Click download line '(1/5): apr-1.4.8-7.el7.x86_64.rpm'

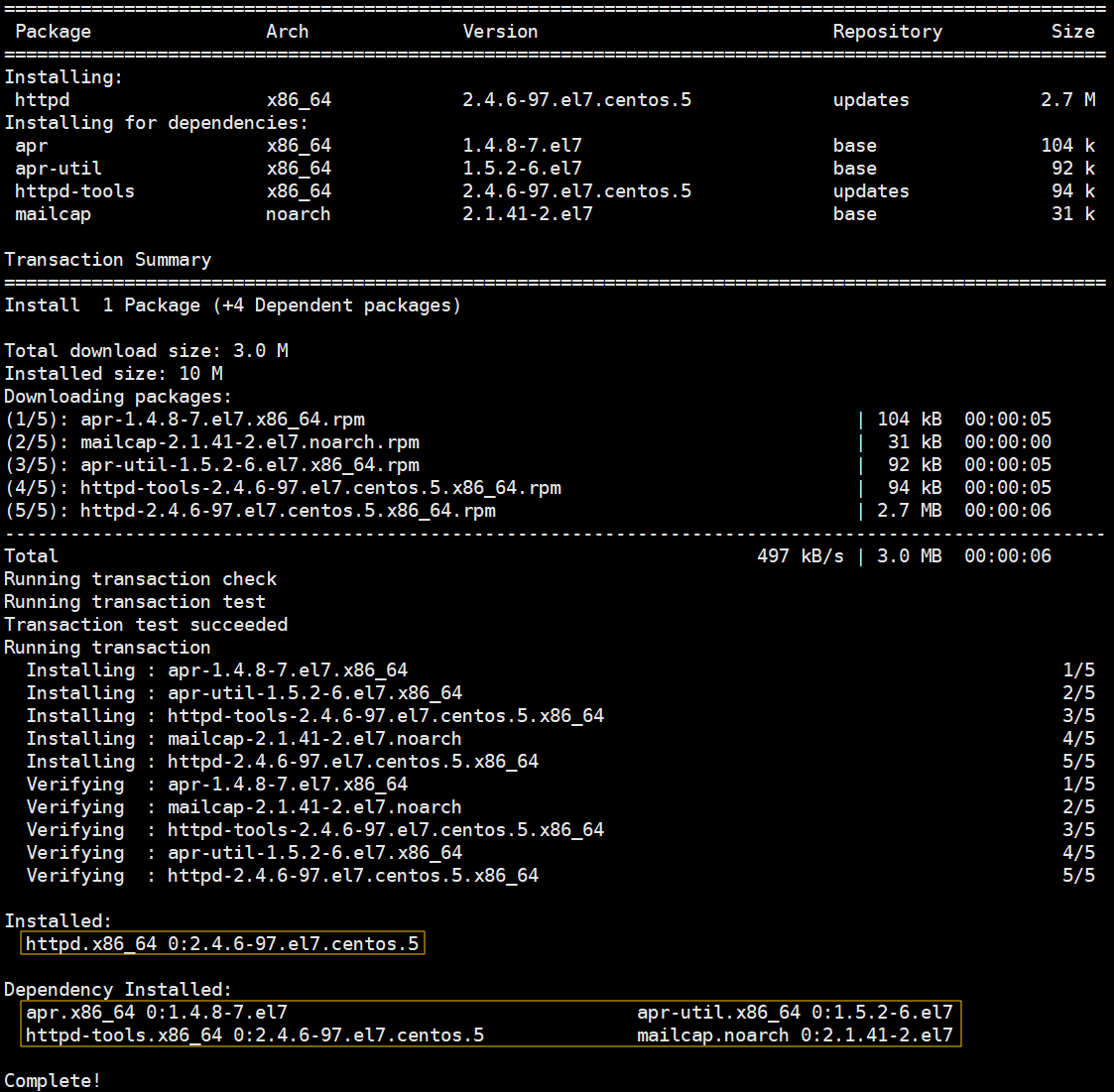tap(185, 420)
